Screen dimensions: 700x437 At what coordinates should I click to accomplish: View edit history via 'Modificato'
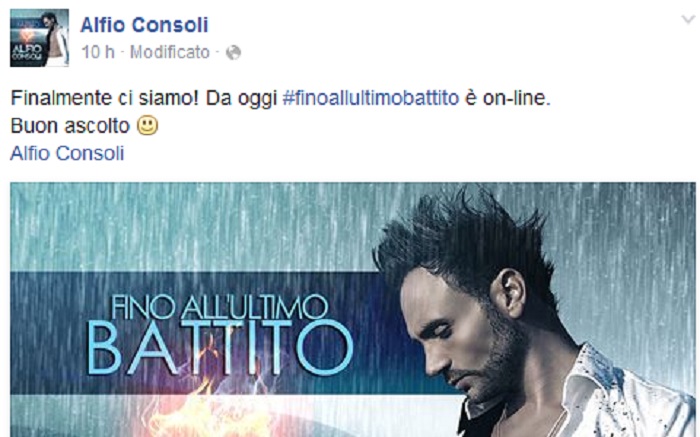(170, 52)
